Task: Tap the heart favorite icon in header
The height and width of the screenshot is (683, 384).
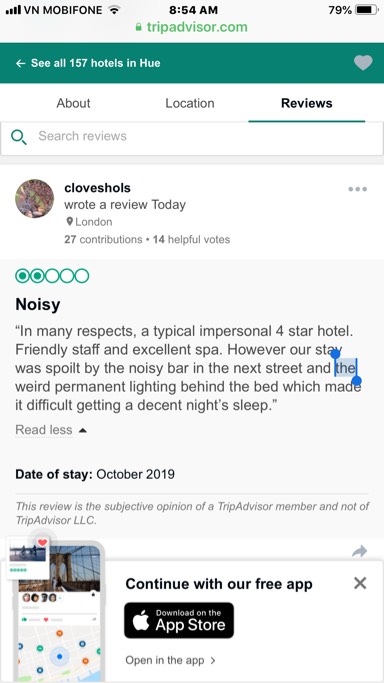Action: tap(363, 63)
